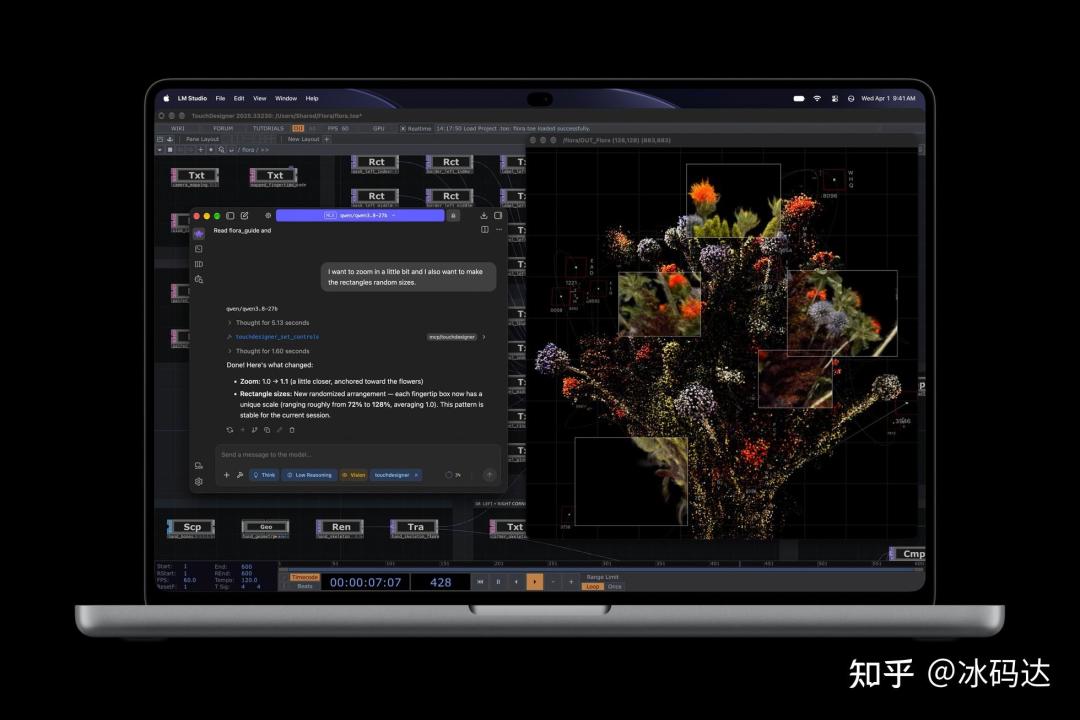Toggle the LM Studio sidebar panel icon
1080x720 pixels.
(x=231, y=216)
